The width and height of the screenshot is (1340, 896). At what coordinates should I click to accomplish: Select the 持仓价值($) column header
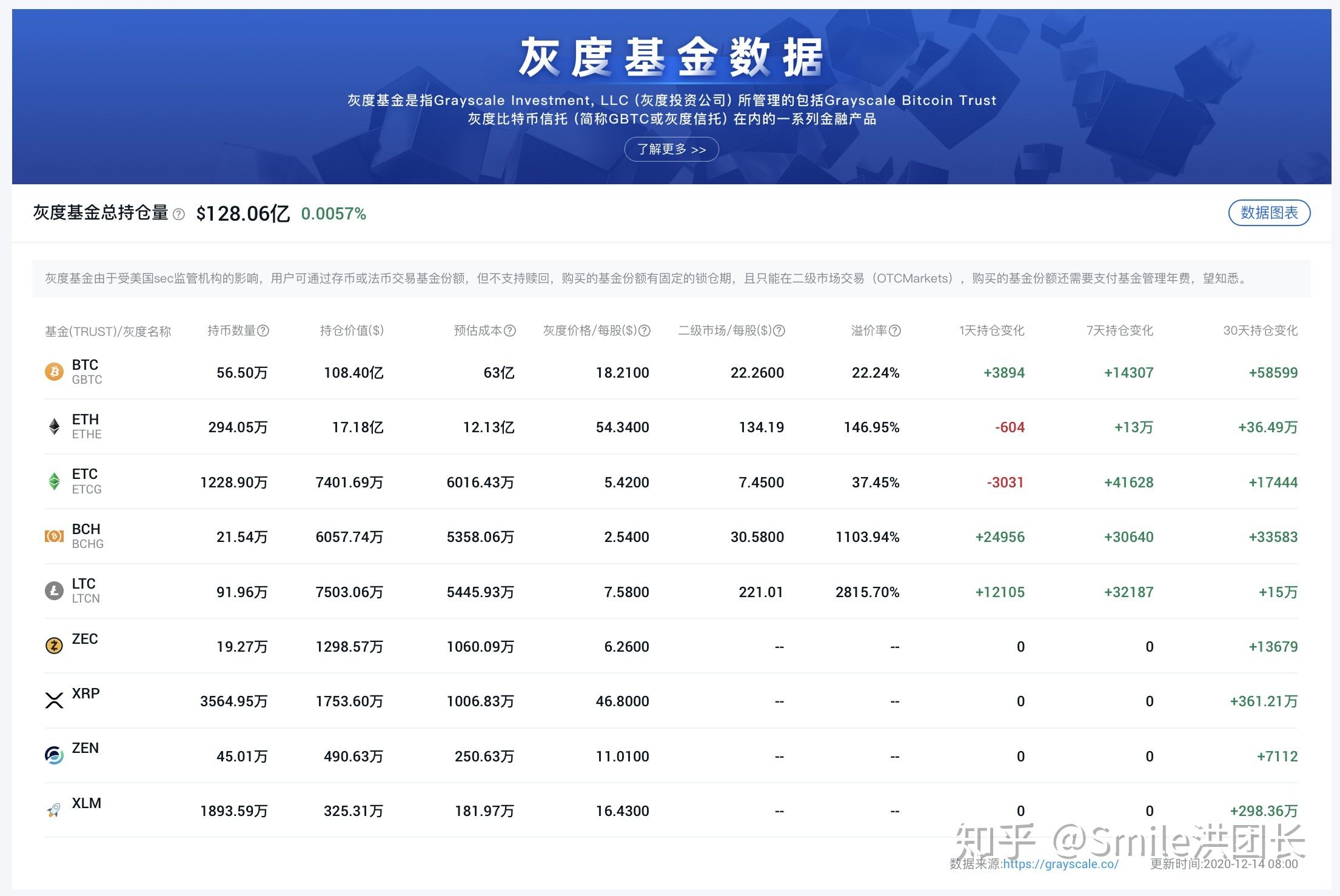(352, 330)
